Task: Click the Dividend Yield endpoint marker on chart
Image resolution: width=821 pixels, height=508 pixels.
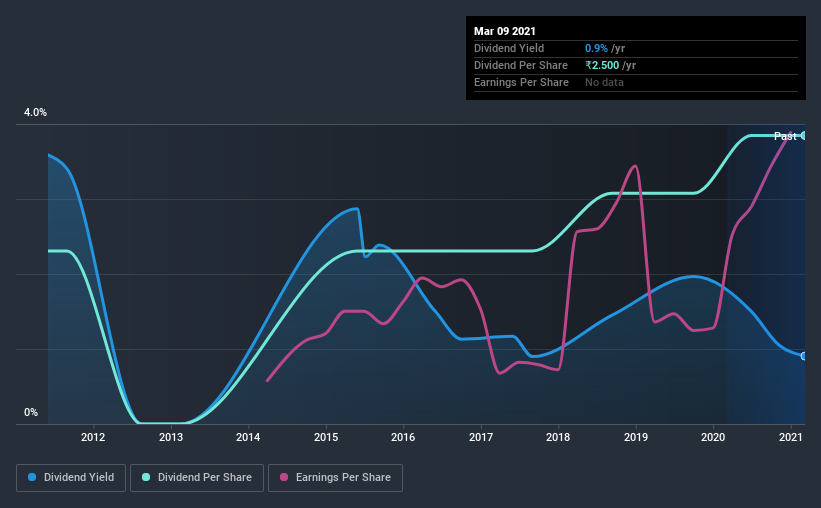Action: pyautogui.click(x=804, y=356)
